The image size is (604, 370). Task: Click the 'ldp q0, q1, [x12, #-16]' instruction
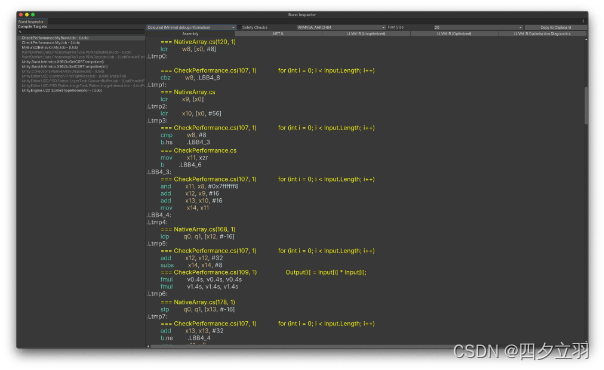[197, 236]
